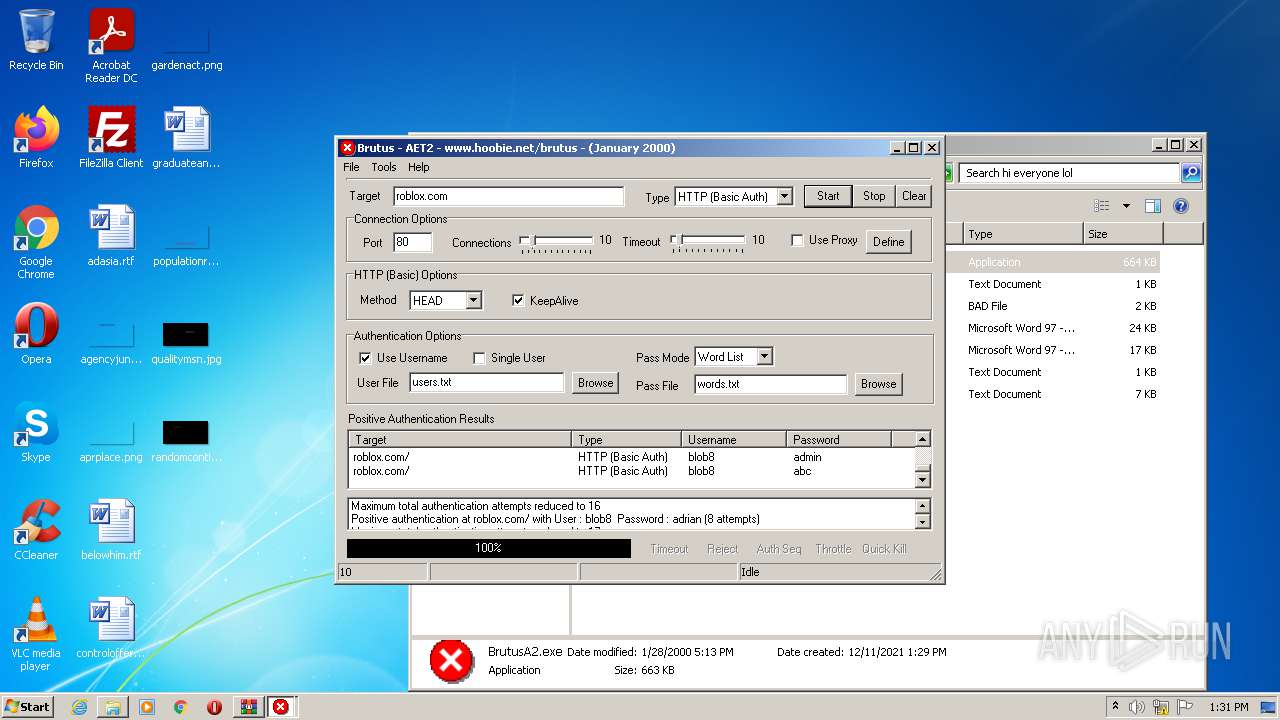Open the Brutus Tools menu

click(384, 167)
